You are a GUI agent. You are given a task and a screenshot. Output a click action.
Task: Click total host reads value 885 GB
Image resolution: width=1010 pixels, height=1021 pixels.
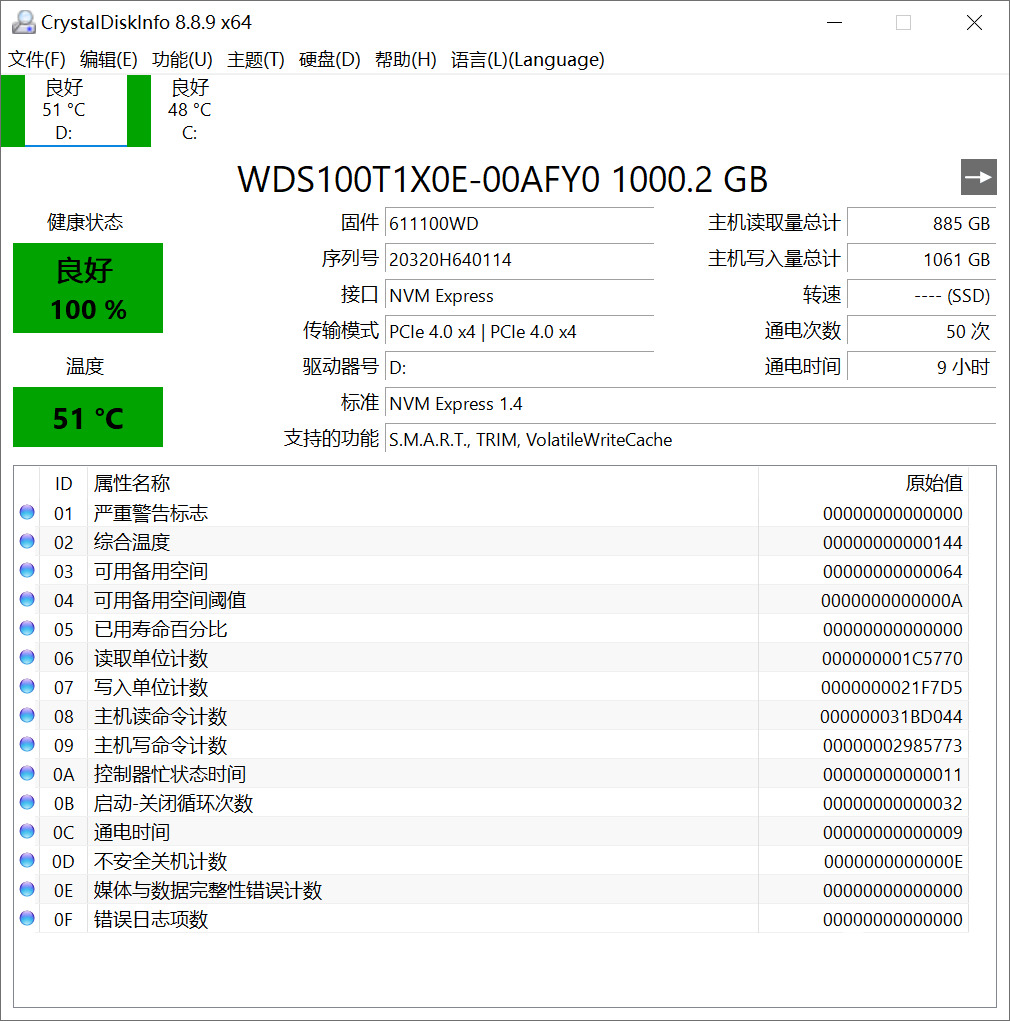pyautogui.click(x=922, y=224)
